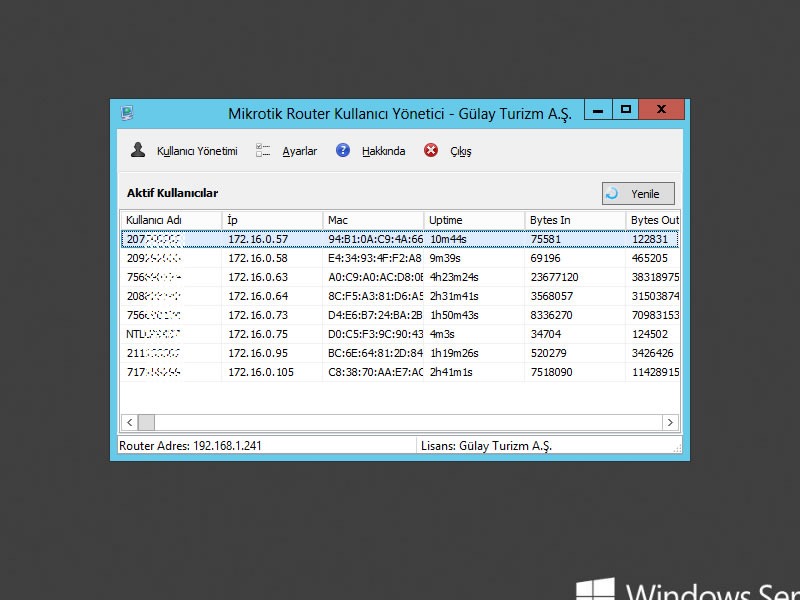The image size is (800, 600).
Task: Open the Hakkında menu label
Action: [x=383, y=152]
